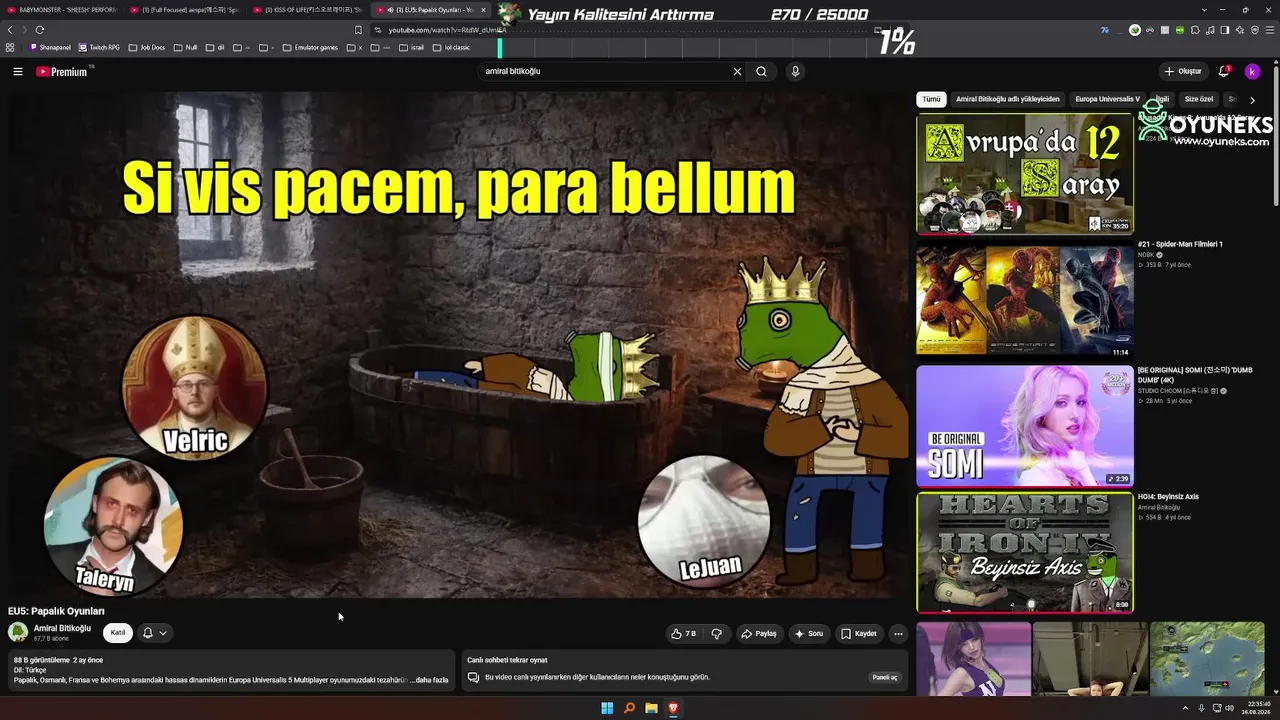Open HOI4: Beyinsiz Axis title link
The image size is (1280, 720).
pyautogui.click(x=1168, y=497)
